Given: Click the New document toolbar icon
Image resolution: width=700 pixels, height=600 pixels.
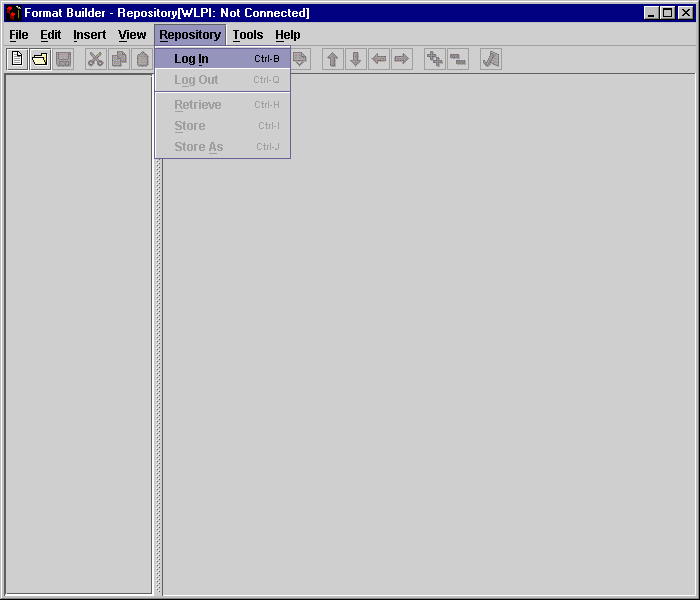Looking at the screenshot, I should 17,59.
